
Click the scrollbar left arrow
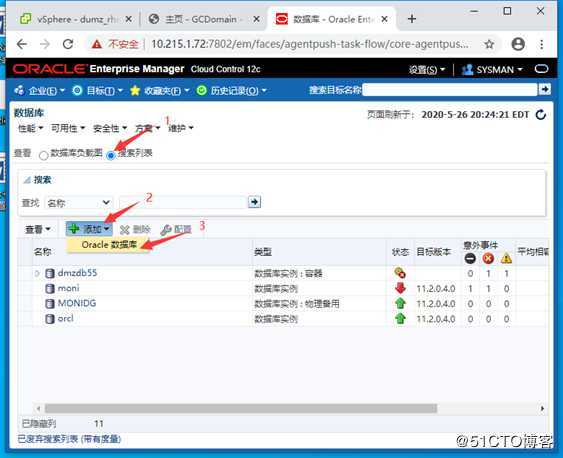tap(38, 408)
